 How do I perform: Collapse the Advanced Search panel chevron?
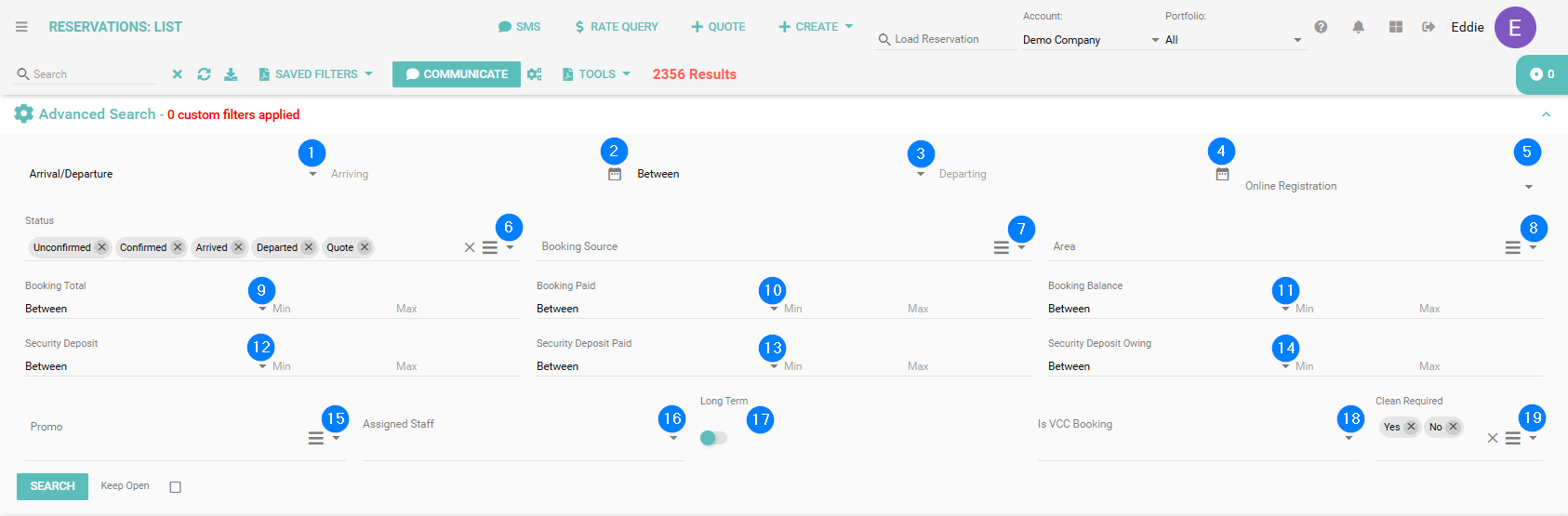(1546, 114)
